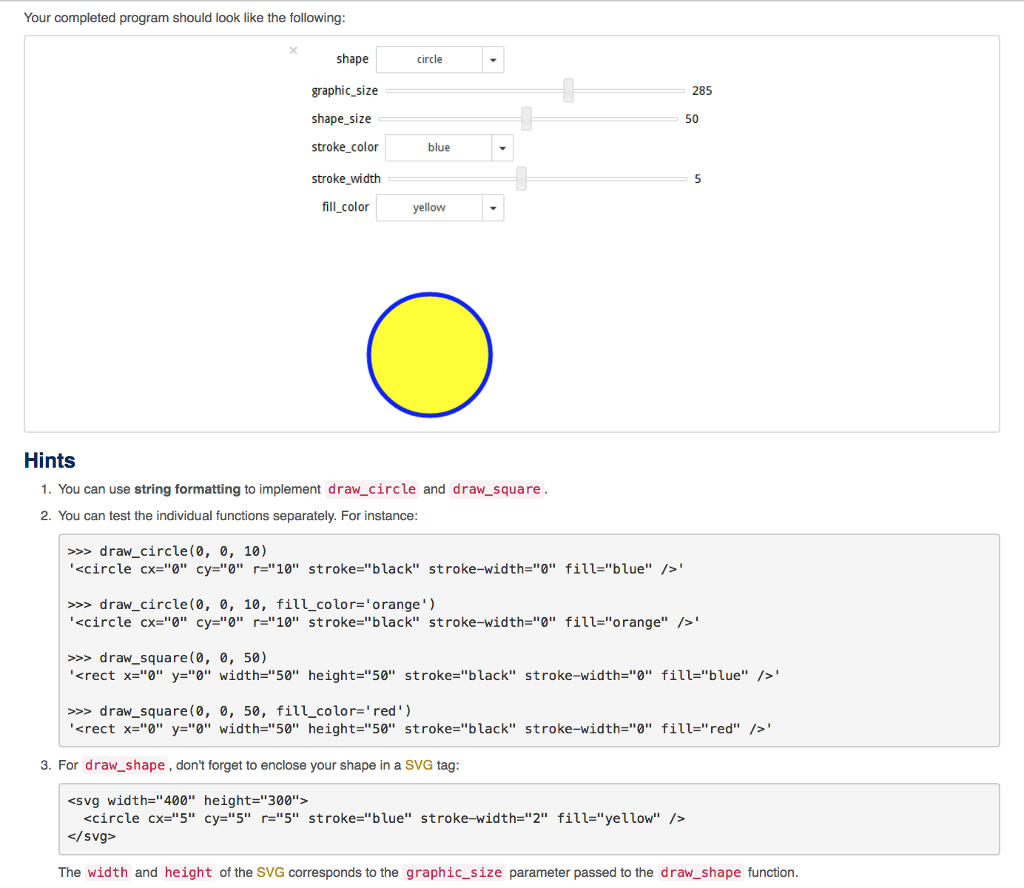Viewport: 1024px width, 888px height.
Task: Adjust the stroke_width slider thumb
Action: click(x=520, y=178)
